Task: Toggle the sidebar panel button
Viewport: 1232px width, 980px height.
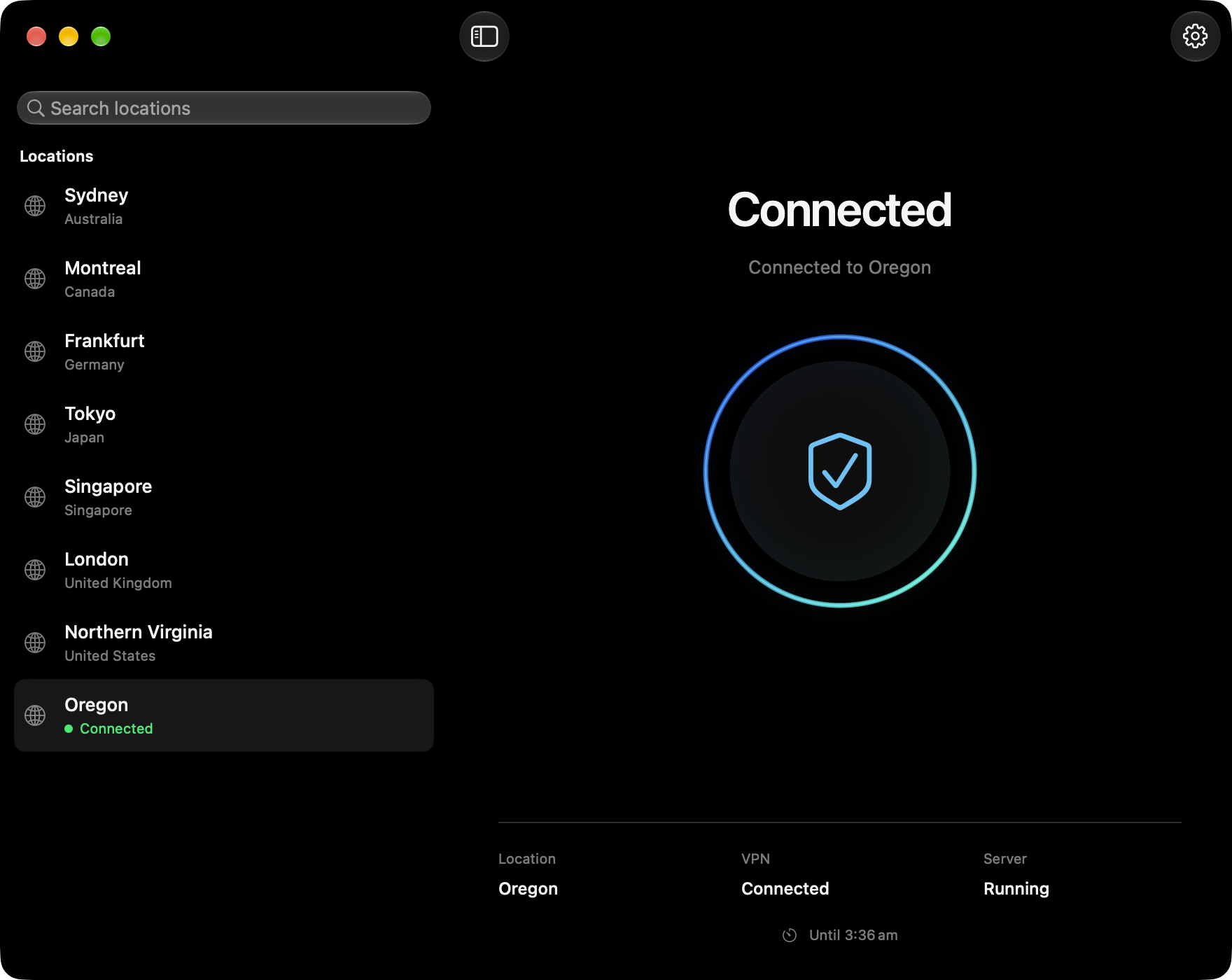Action: (x=484, y=36)
